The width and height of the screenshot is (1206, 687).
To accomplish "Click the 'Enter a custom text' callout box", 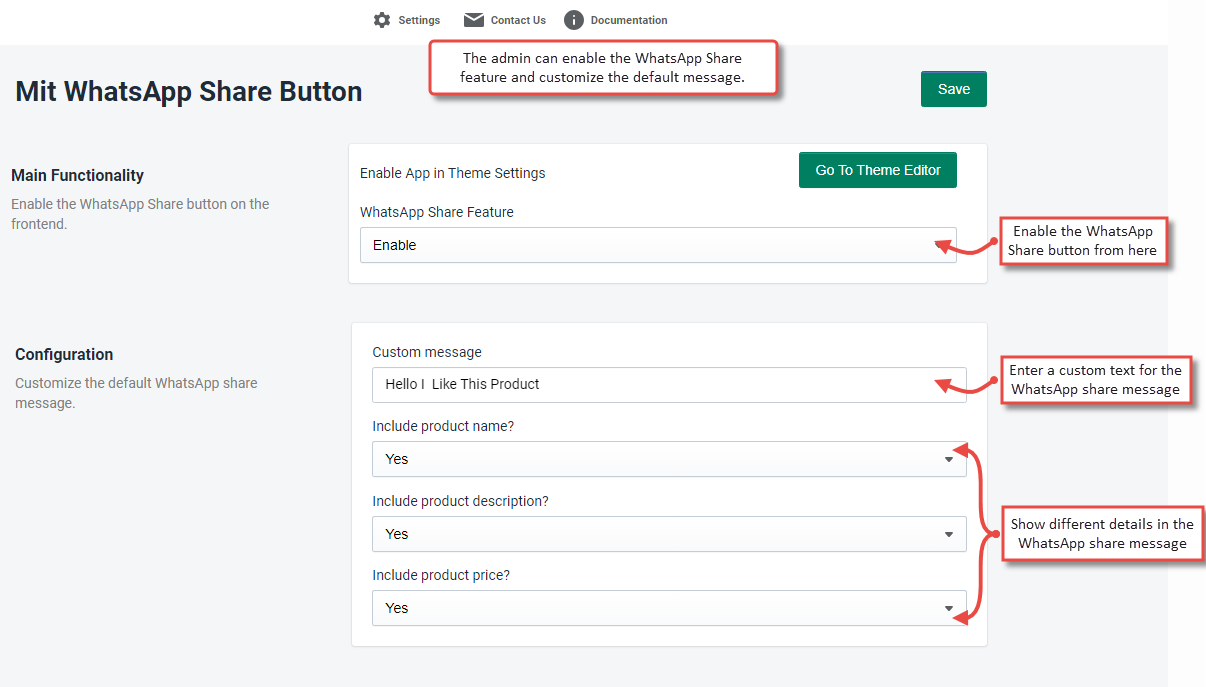I will (1095, 380).
